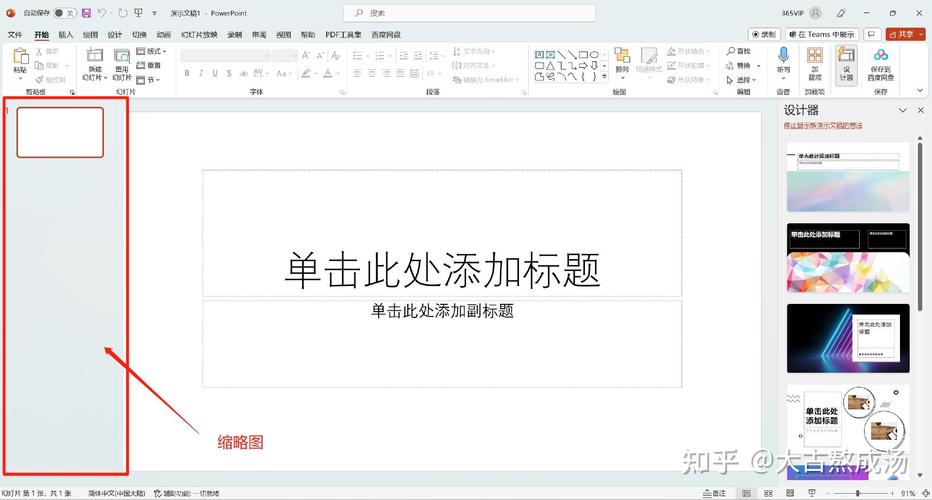Click 在 Teams 中展示 button
This screenshot has height=500, width=932.
(x=821, y=34)
